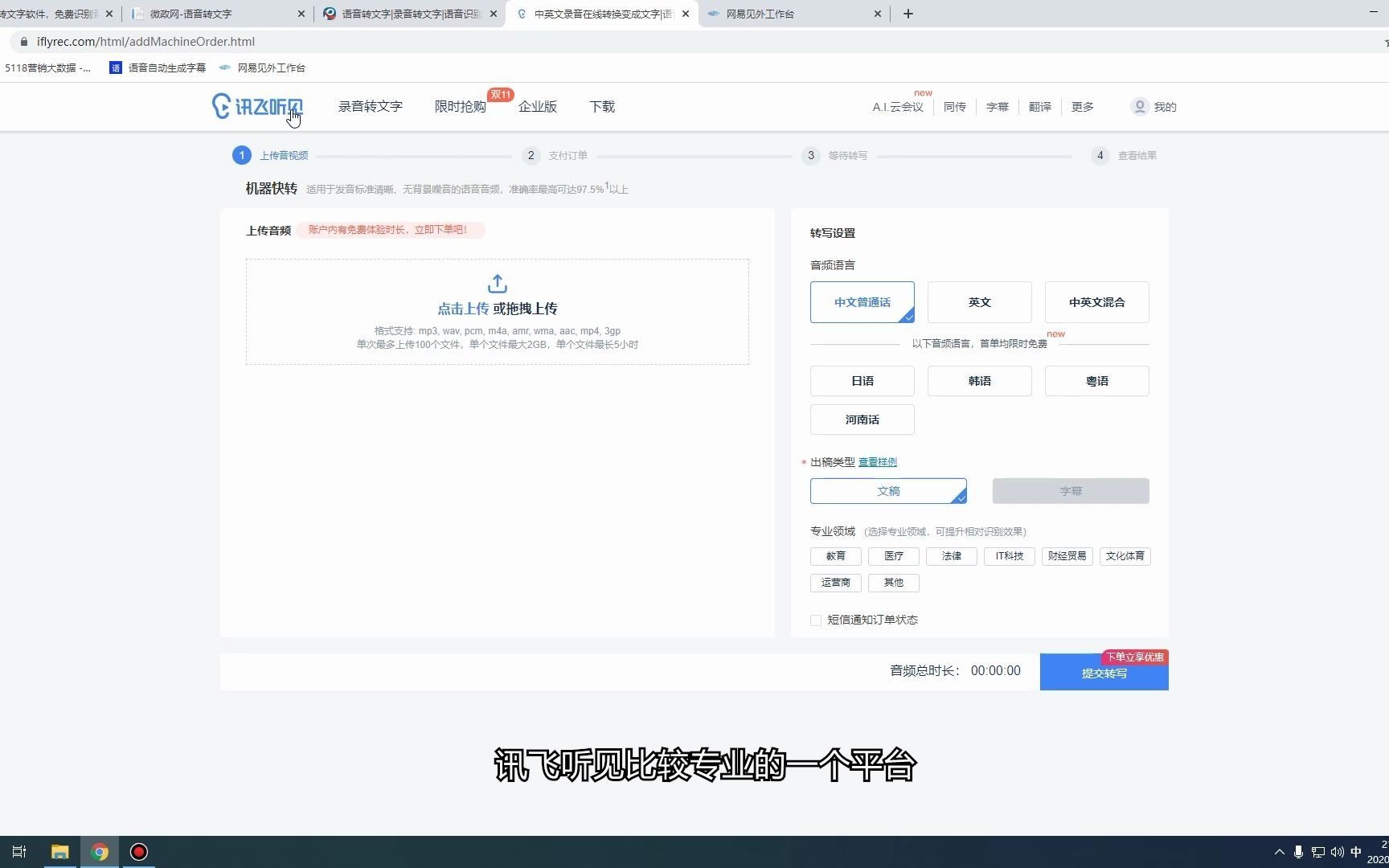
Task: Open 查看样例 link
Action: [878, 462]
